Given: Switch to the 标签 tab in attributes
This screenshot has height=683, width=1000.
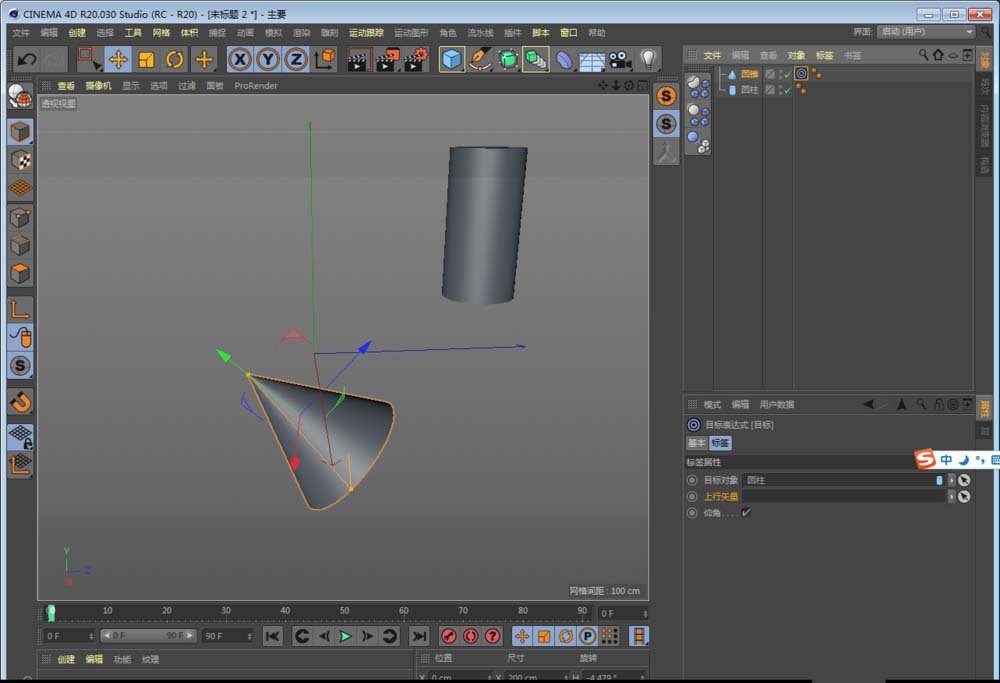Looking at the screenshot, I should click(721, 442).
